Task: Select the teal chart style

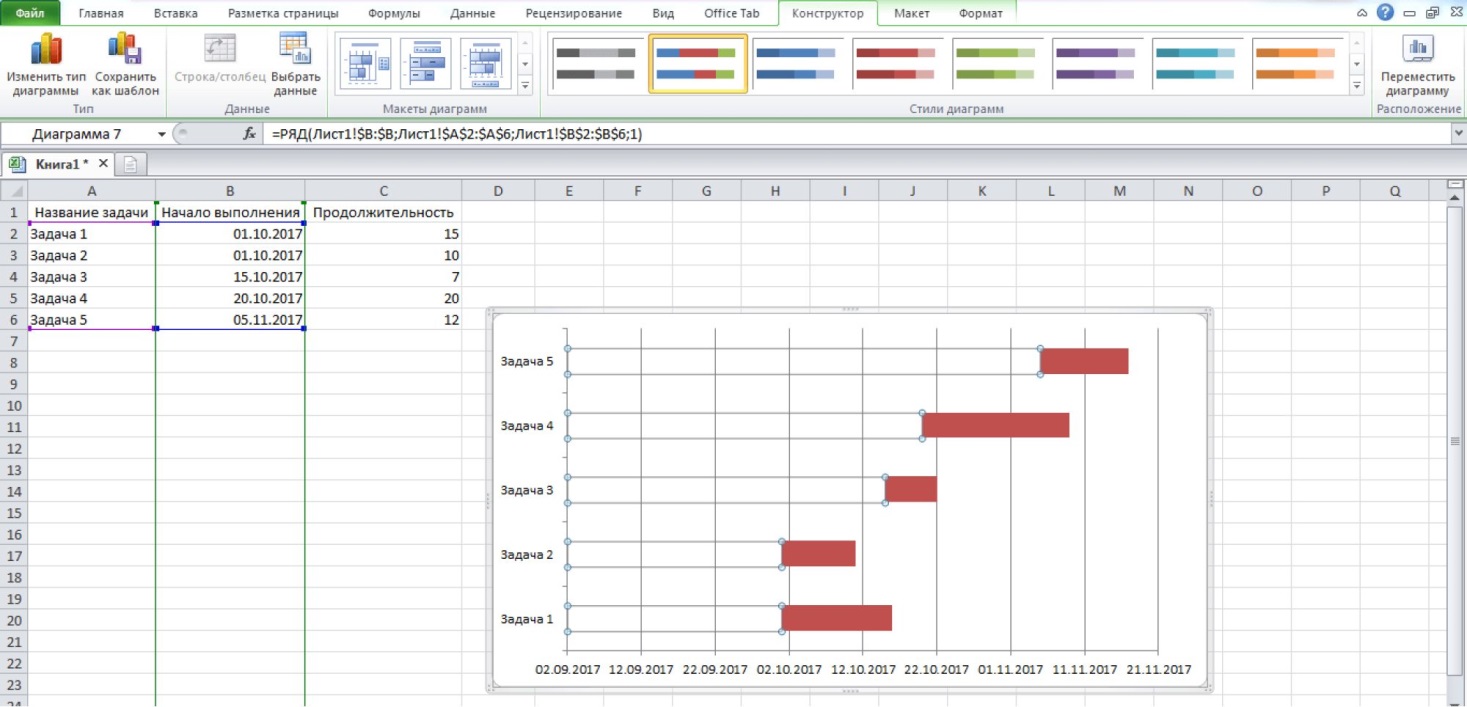Action: [x=1197, y=64]
